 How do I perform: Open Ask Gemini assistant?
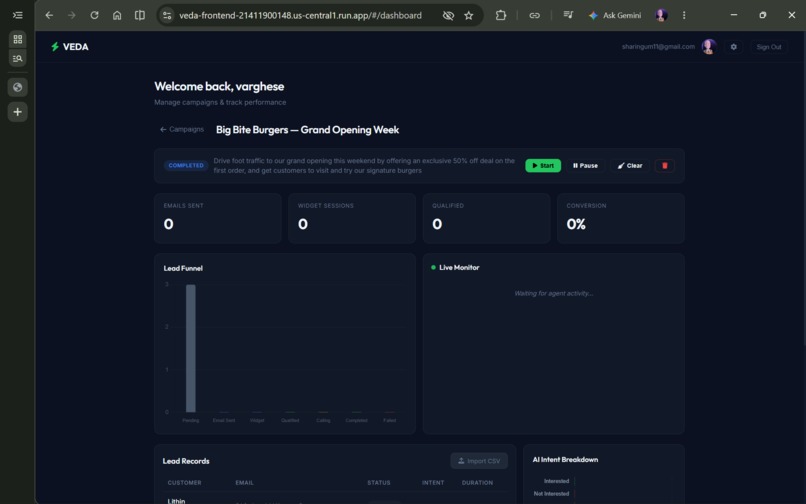(x=615, y=15)
